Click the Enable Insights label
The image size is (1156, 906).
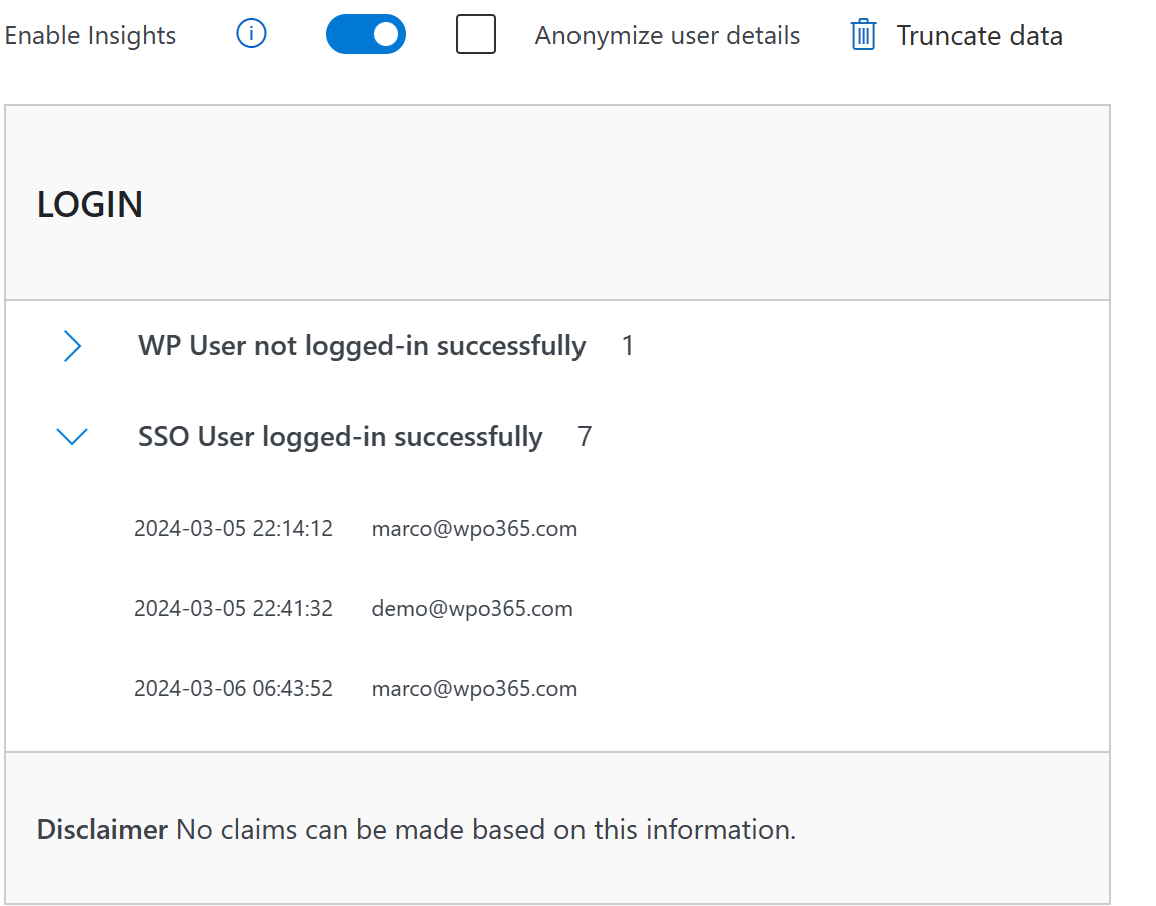(90, 35)
